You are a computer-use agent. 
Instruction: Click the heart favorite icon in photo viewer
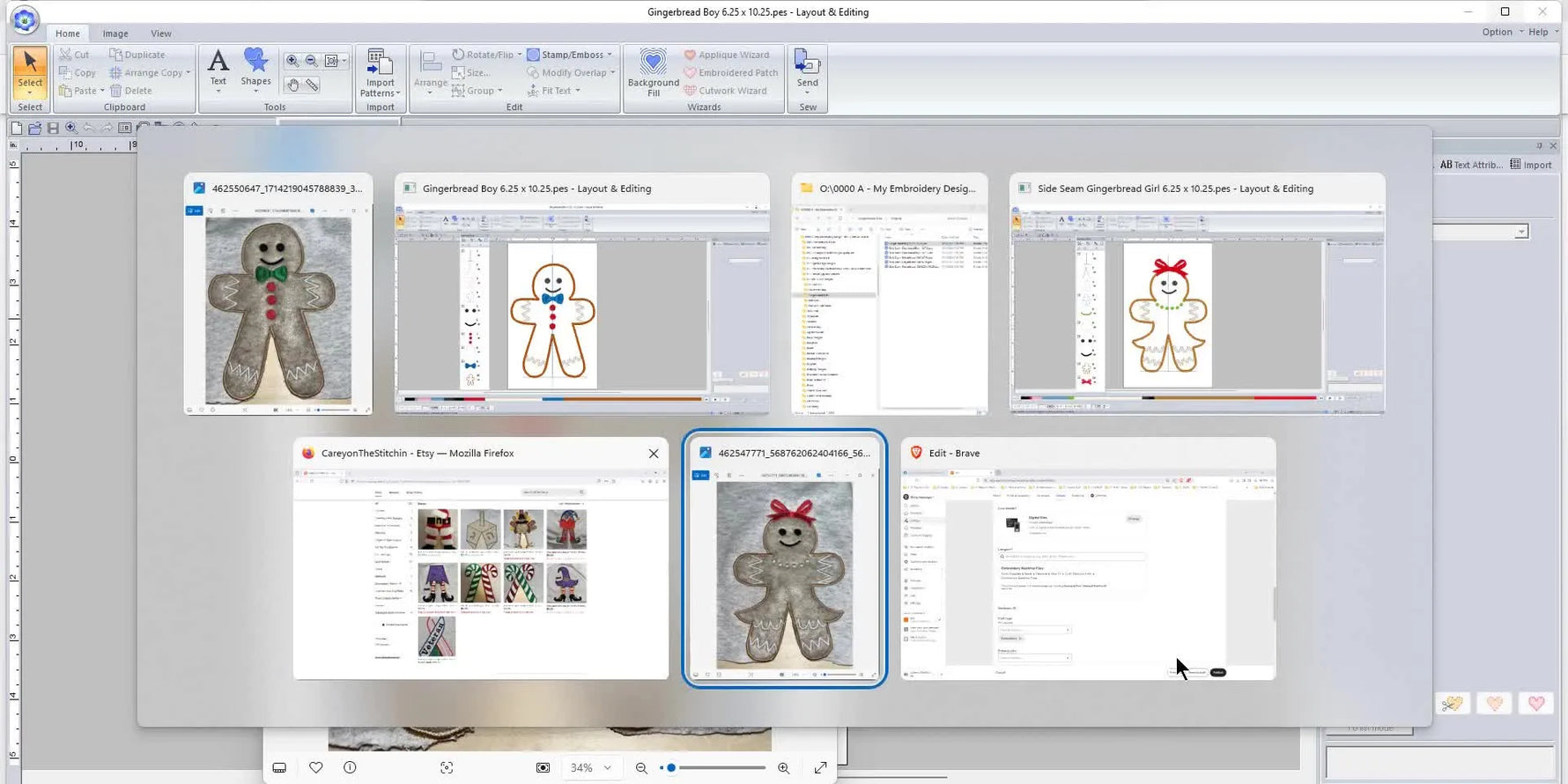click(315, 767)
